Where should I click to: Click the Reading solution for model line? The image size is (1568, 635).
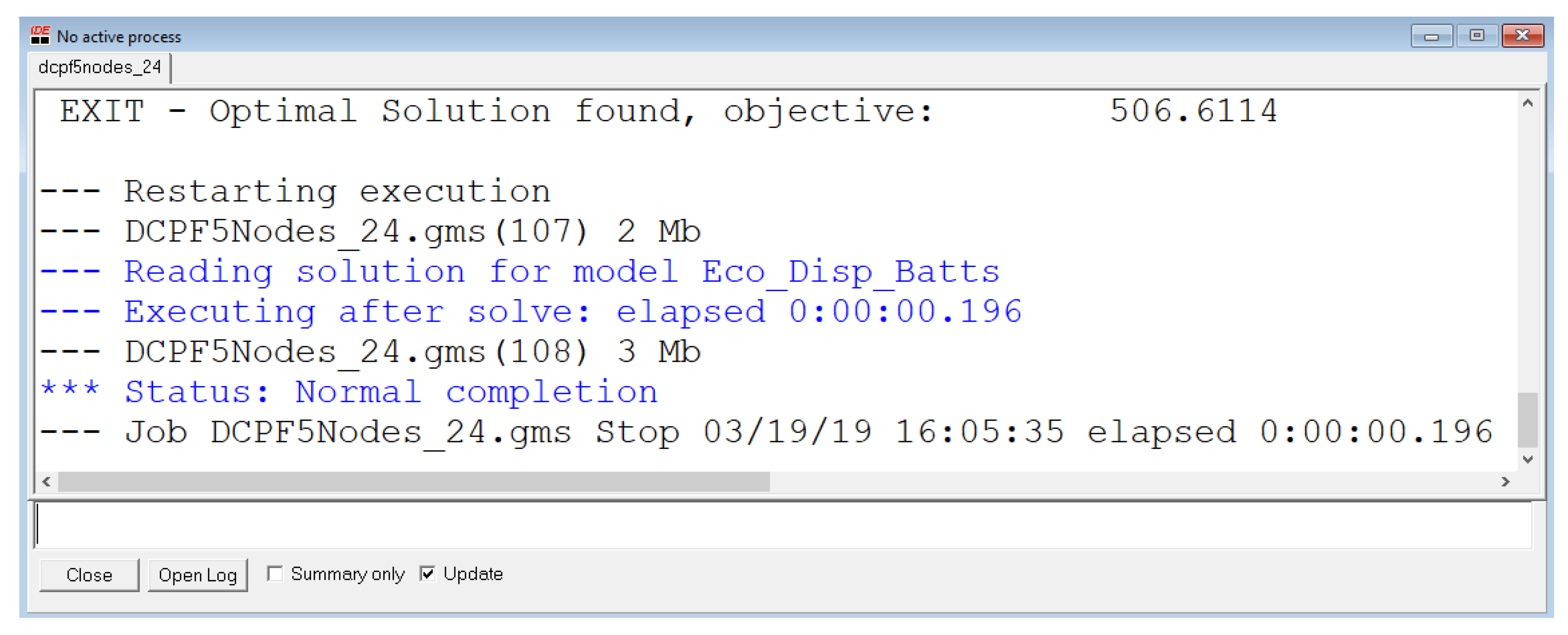coord(561,271)
